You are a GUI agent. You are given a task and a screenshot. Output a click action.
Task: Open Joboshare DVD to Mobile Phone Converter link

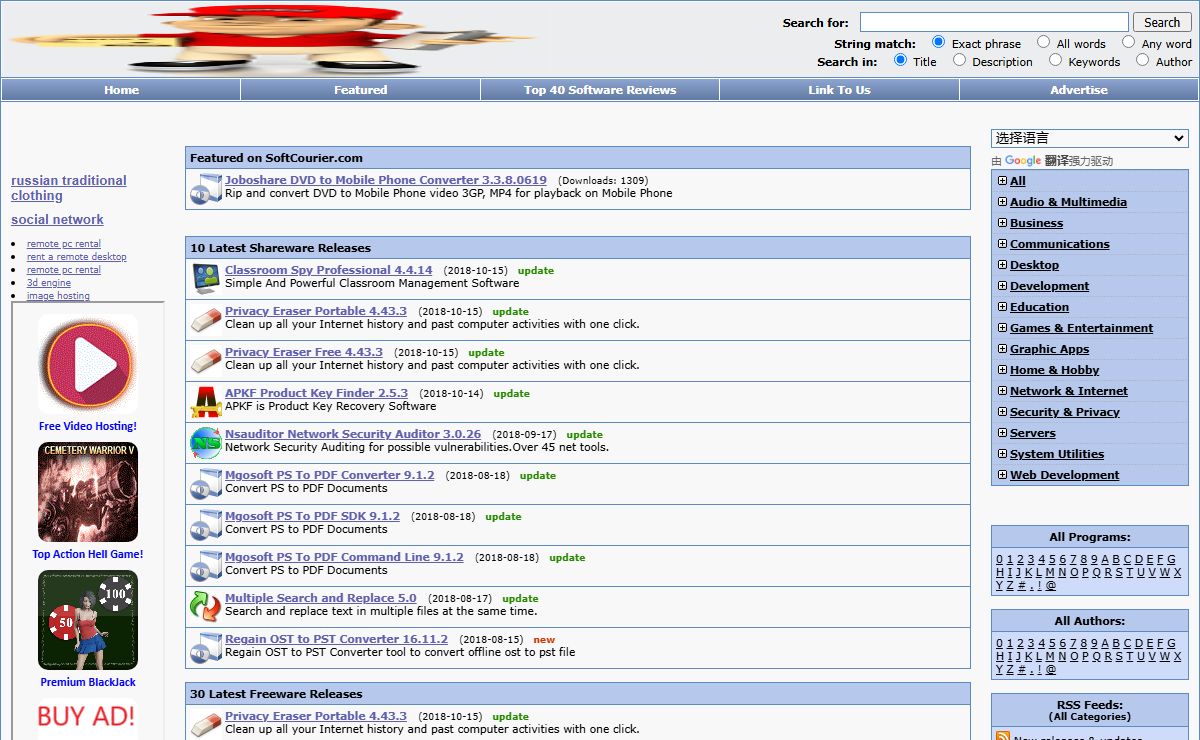click(386, 180)
